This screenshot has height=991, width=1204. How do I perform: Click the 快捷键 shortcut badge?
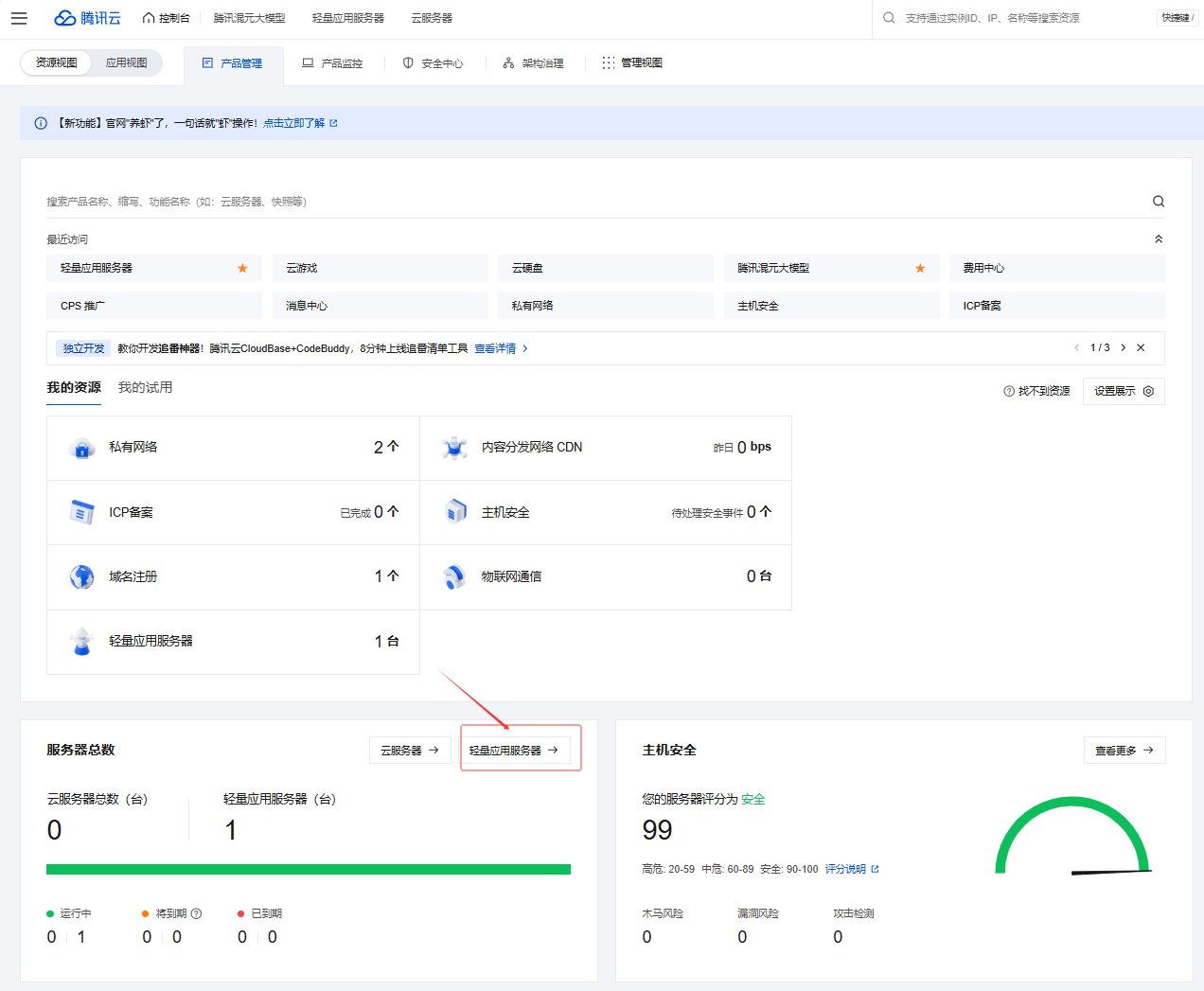click(1177, 18)
